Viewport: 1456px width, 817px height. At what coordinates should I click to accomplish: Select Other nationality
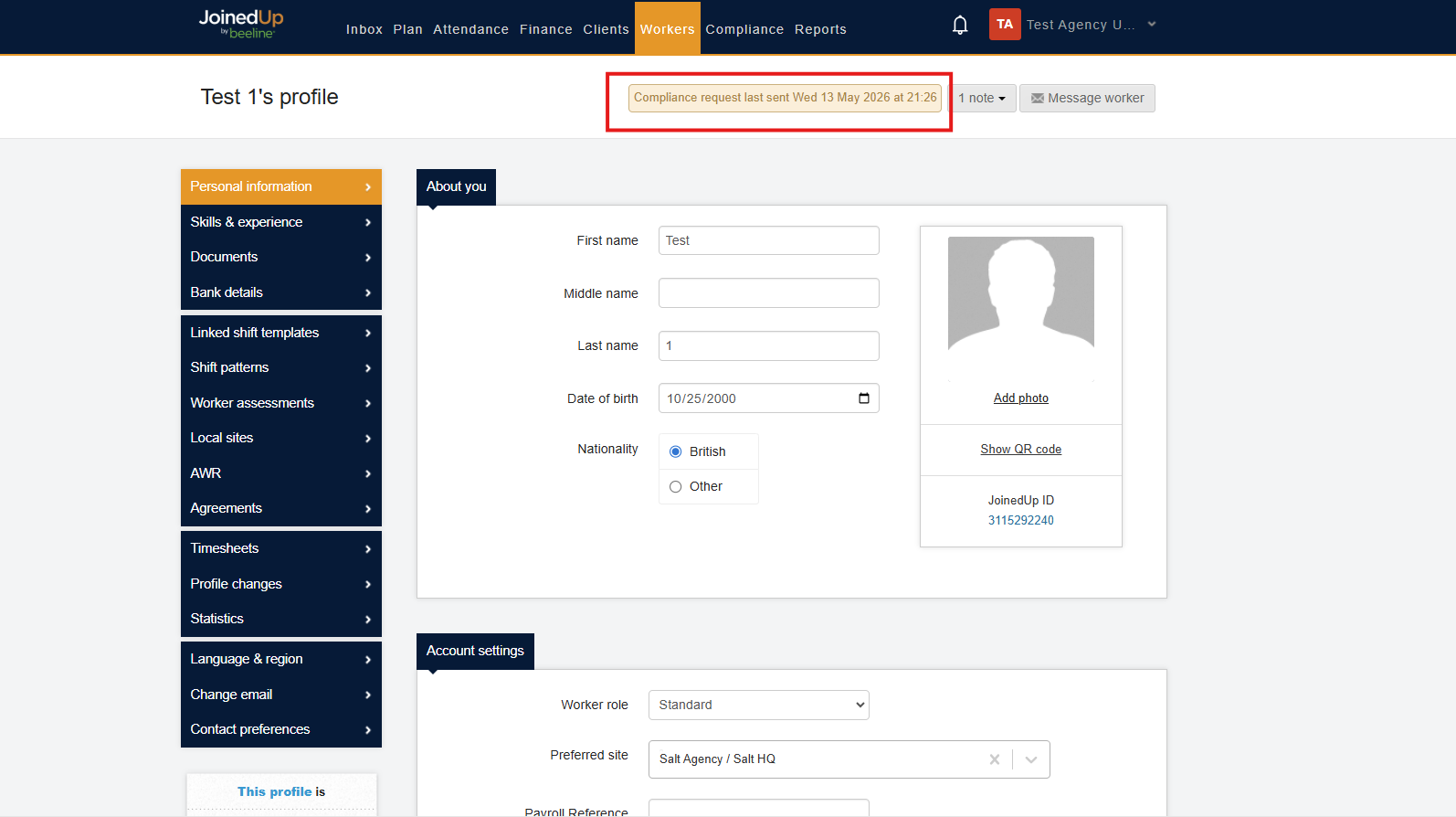(676, 486)
